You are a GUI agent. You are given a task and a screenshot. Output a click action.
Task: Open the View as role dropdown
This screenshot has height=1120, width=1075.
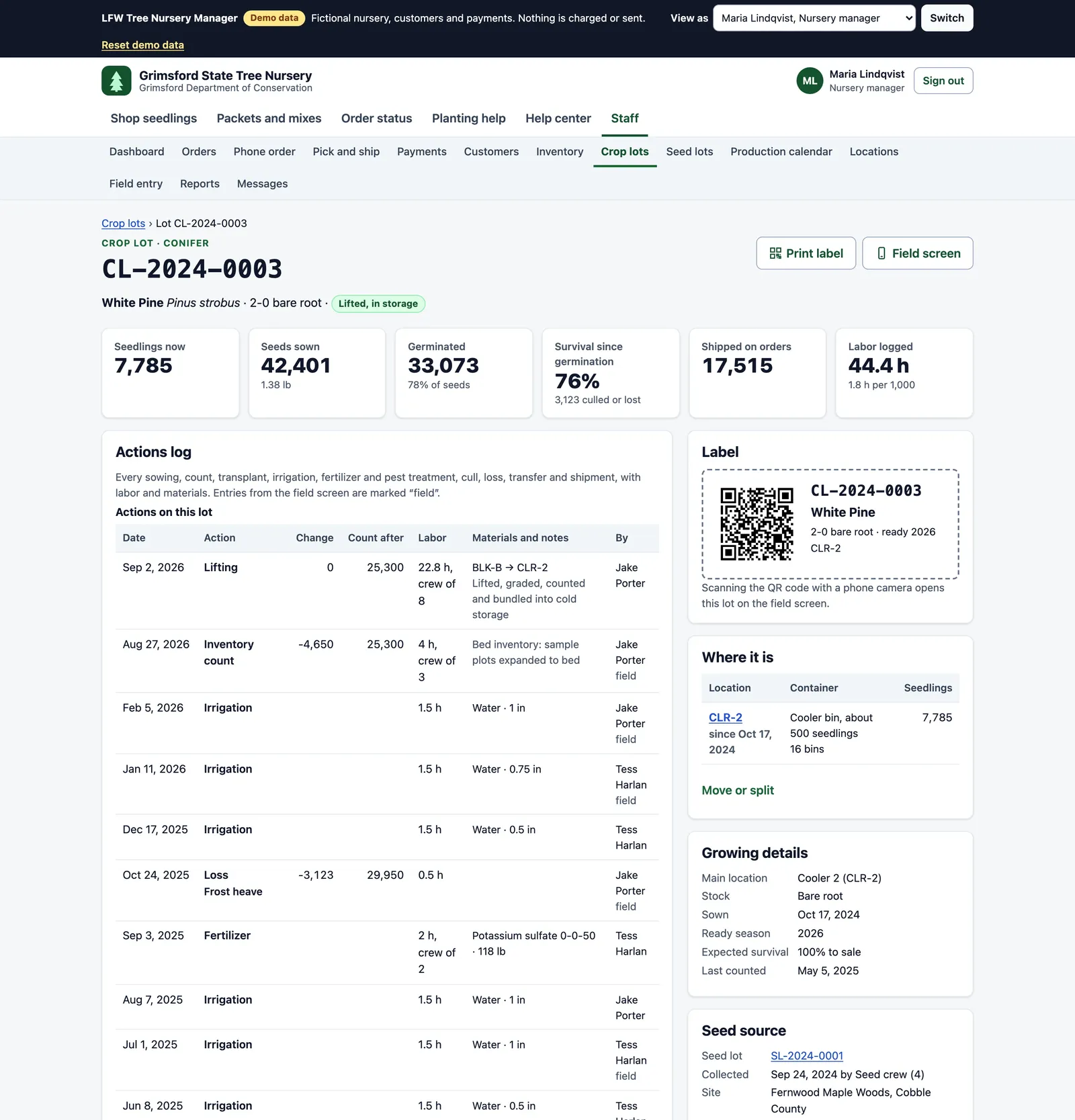pos(814,18)
